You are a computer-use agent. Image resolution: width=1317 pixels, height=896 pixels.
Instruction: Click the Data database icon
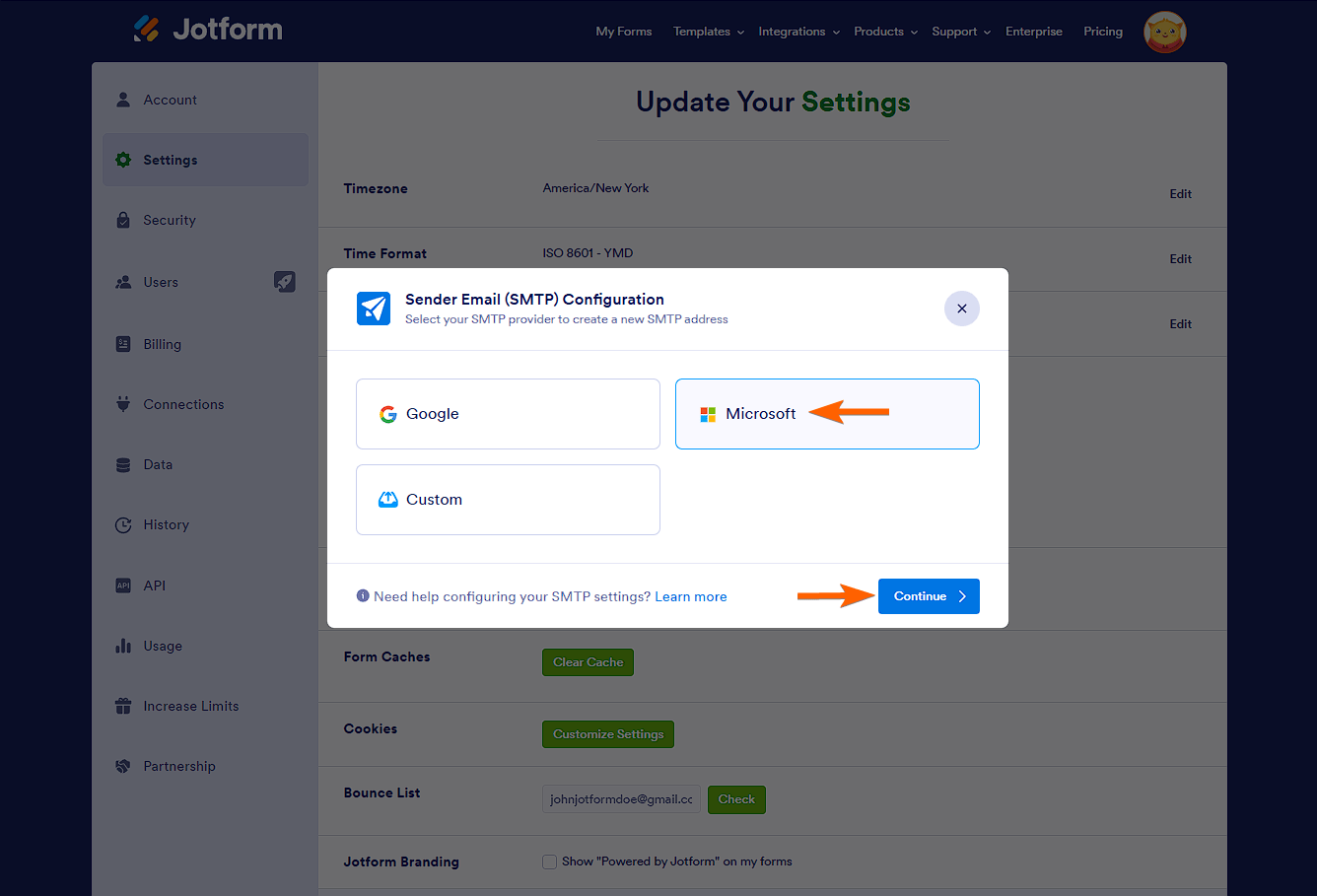[x=123, y=464]
